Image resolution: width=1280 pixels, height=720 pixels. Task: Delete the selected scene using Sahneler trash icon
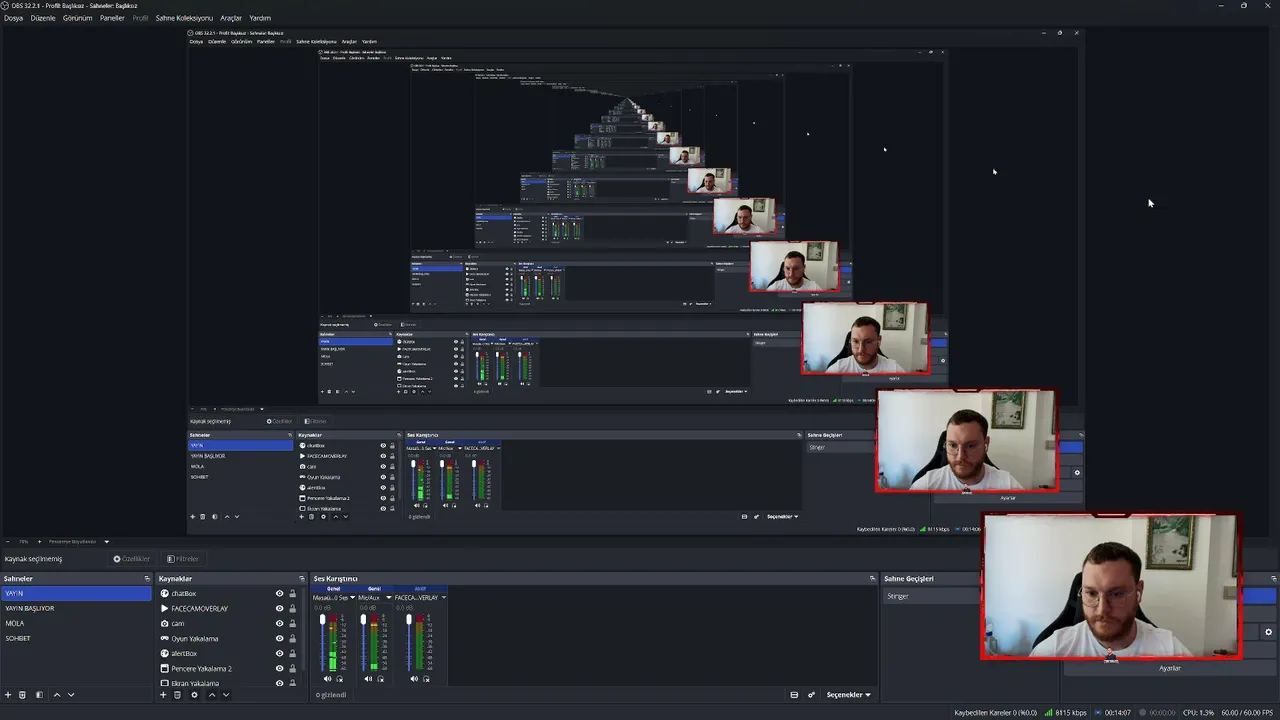pyautogui.click(x=22, y=695)
